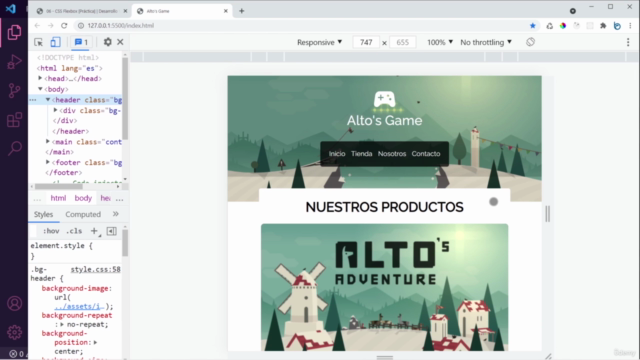
Task: Bookmark page with star icon
Action: (x=533, y=26)
